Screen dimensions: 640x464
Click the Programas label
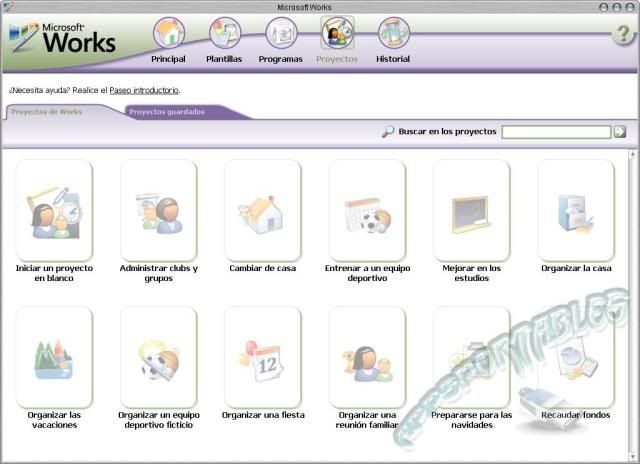pos(280,59)
